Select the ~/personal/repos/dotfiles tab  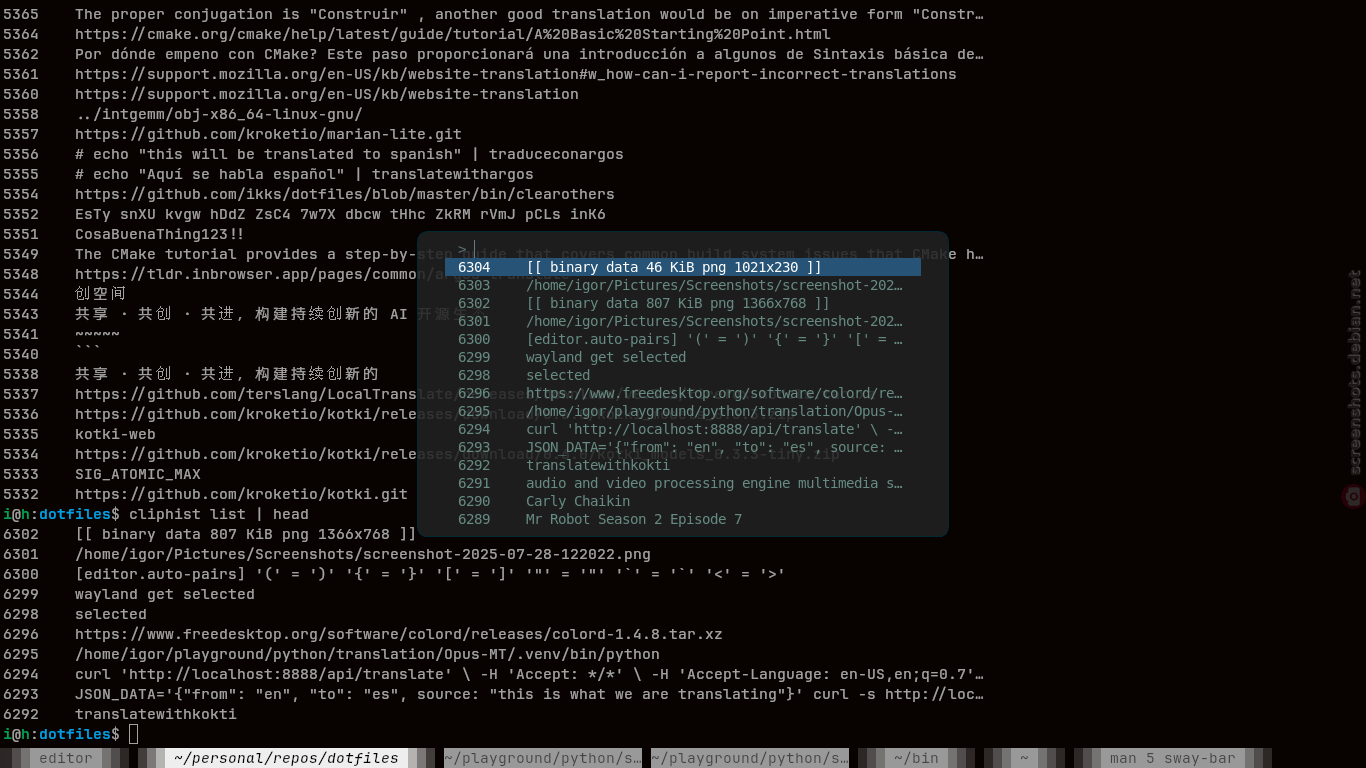point(286,758)
